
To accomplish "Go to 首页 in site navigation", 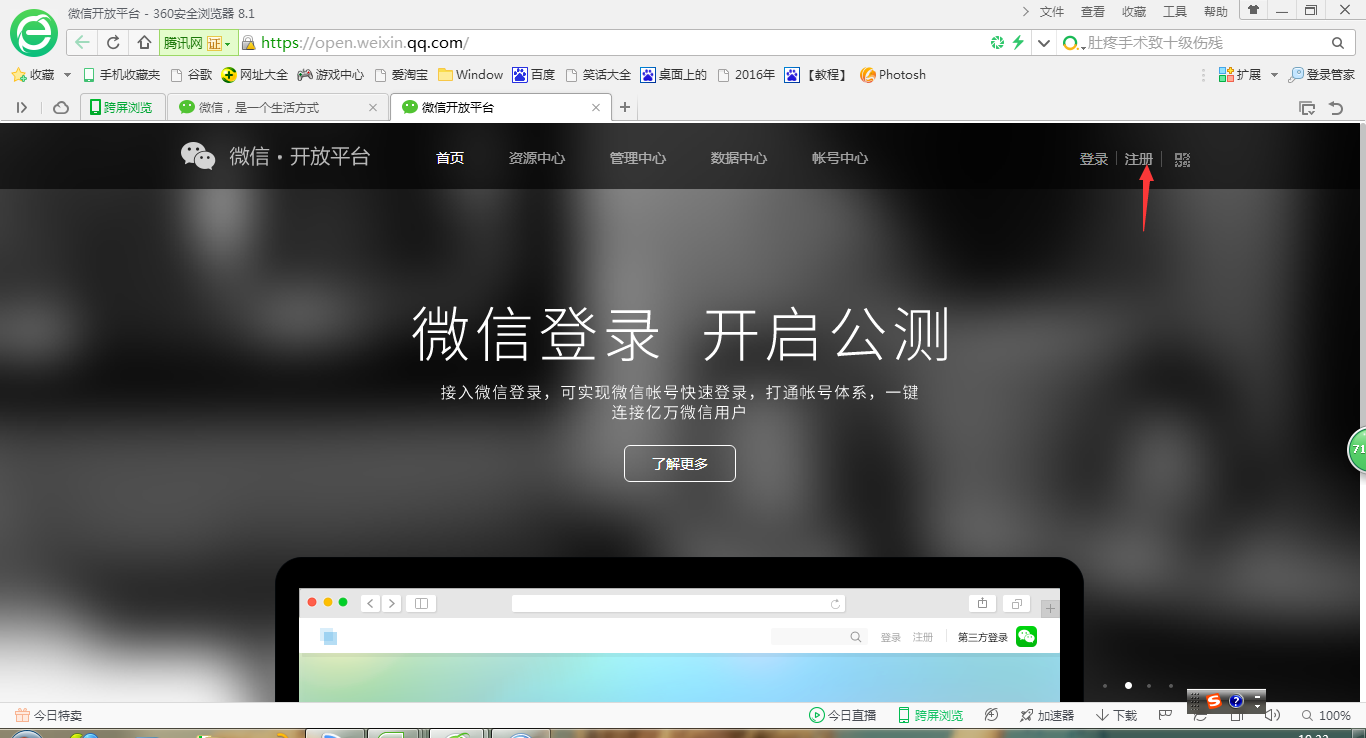I will pos(450,158).
